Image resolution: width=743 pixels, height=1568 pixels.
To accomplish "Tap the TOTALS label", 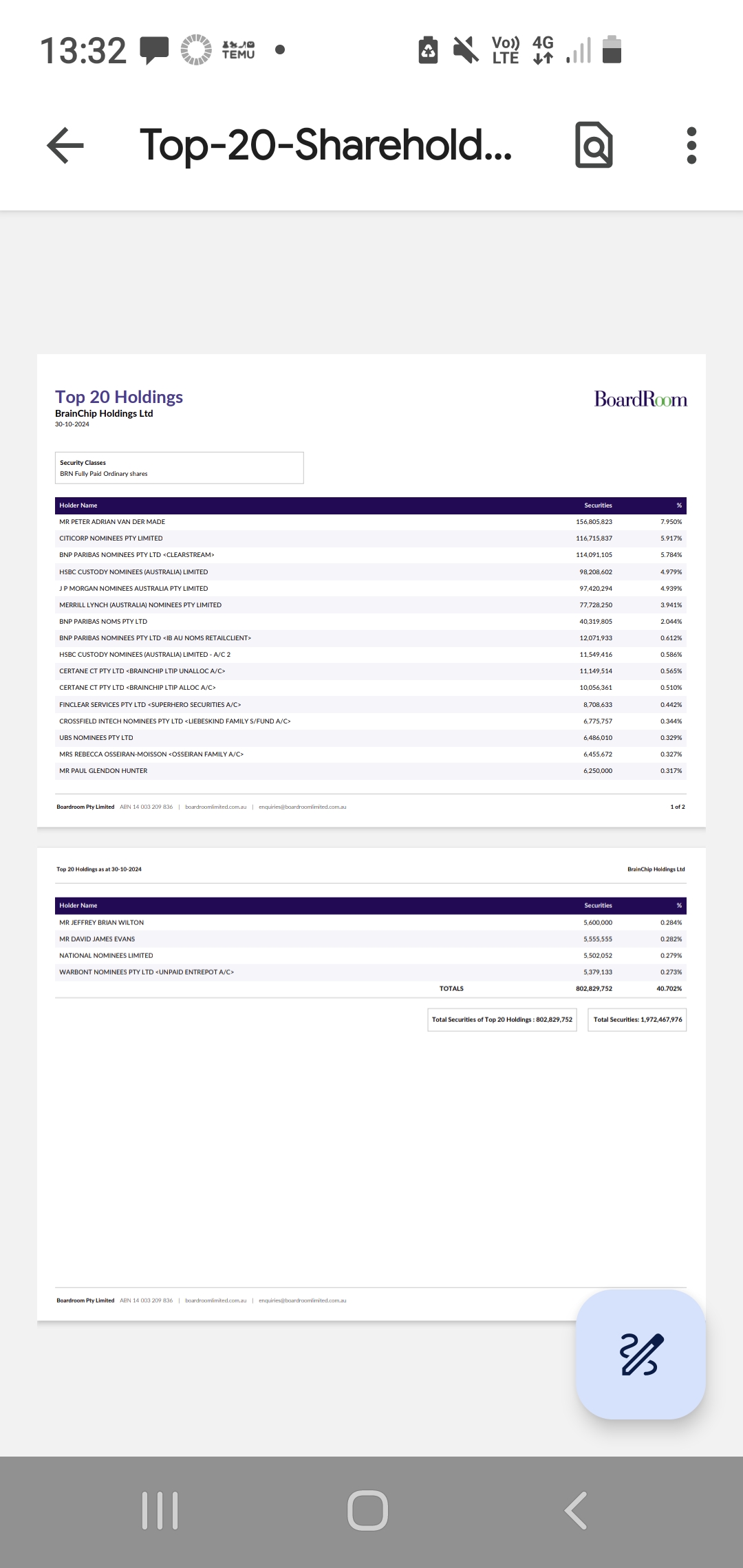I will pos(451,989).
